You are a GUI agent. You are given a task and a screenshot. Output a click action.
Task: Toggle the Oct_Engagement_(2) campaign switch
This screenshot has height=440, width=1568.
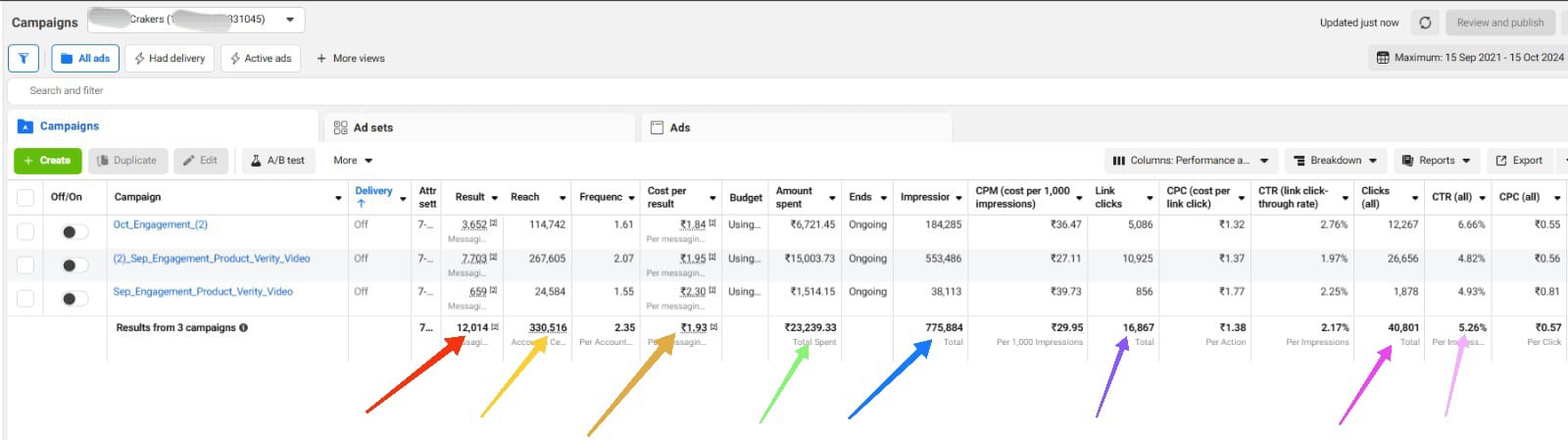click(x=73, y=232)
